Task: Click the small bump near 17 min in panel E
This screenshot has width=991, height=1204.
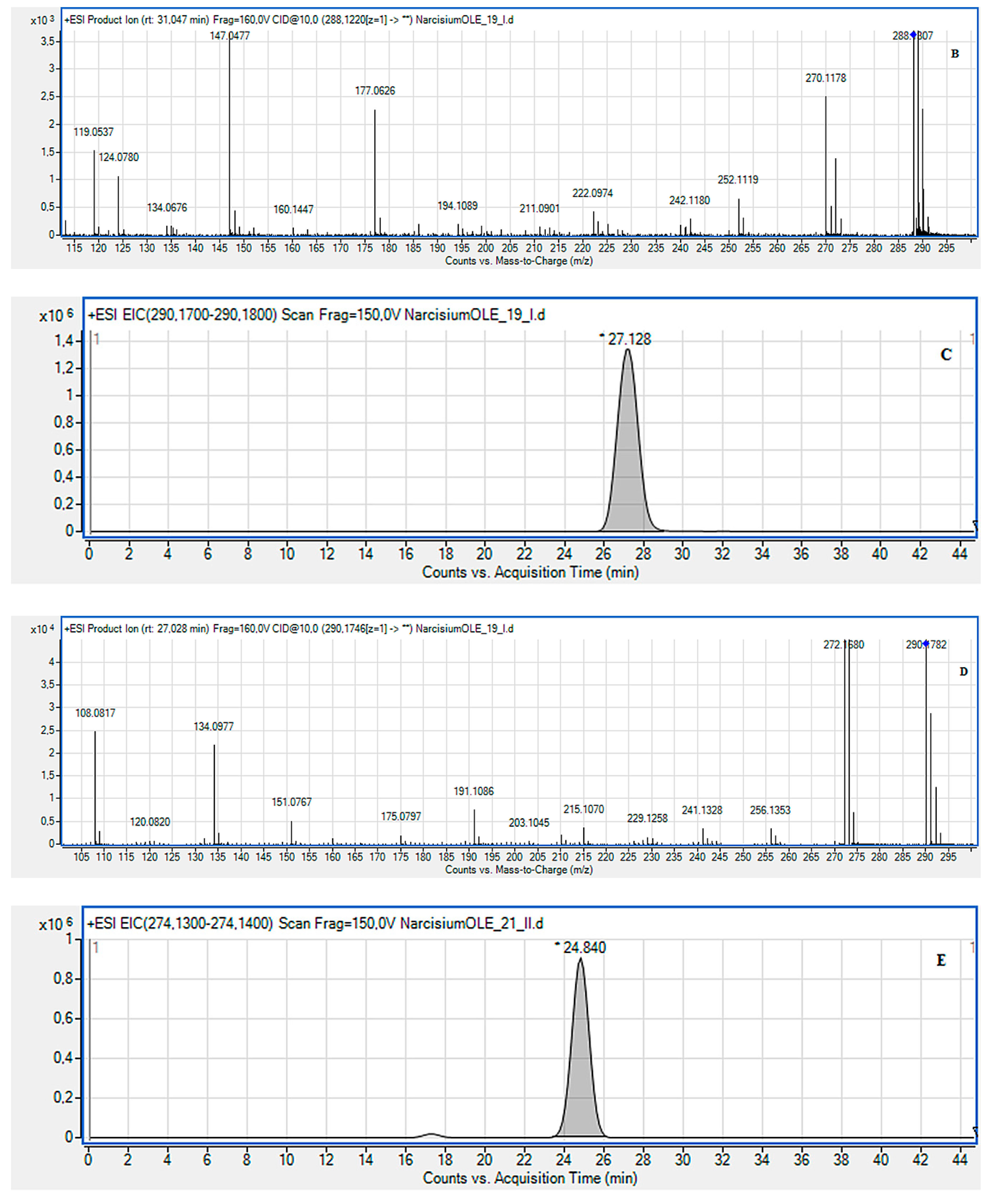Action: pyautogui.click(x=431, y=1134)
